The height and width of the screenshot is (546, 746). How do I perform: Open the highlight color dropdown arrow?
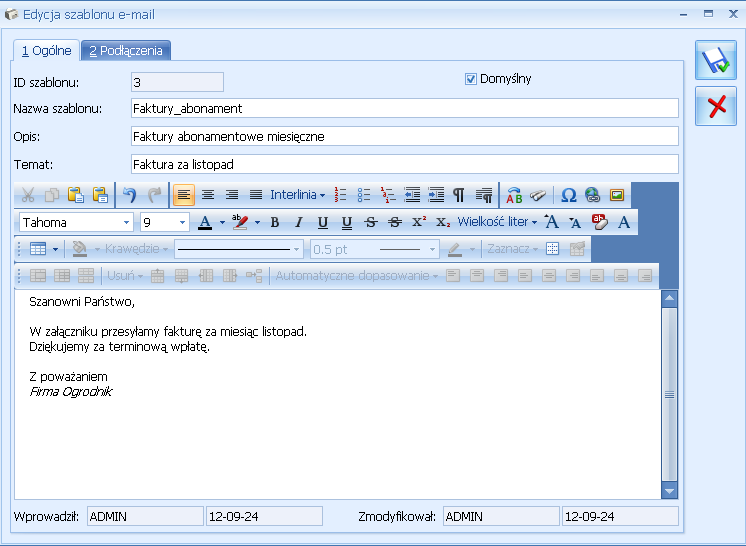tap(257, 222)
